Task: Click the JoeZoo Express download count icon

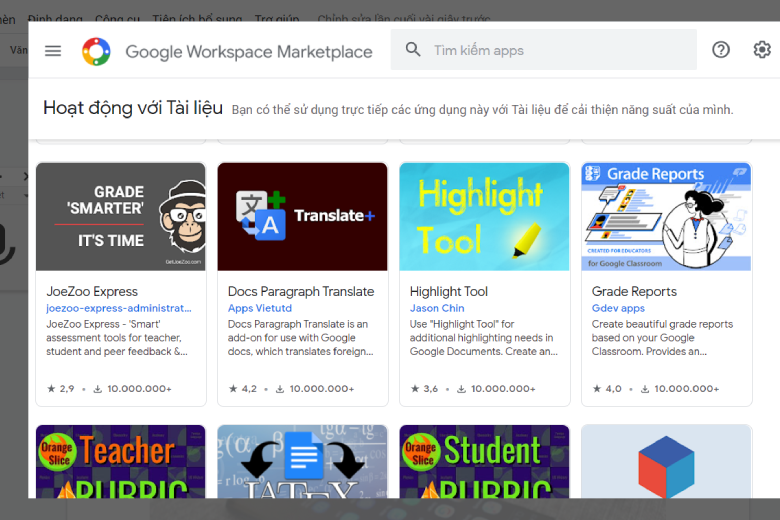Action: [x=98, y=389]
